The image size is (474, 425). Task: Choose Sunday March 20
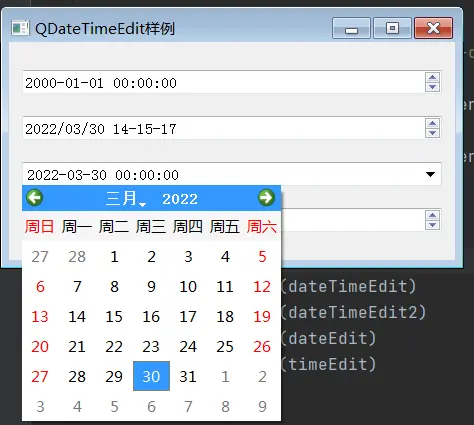(40, 347)
